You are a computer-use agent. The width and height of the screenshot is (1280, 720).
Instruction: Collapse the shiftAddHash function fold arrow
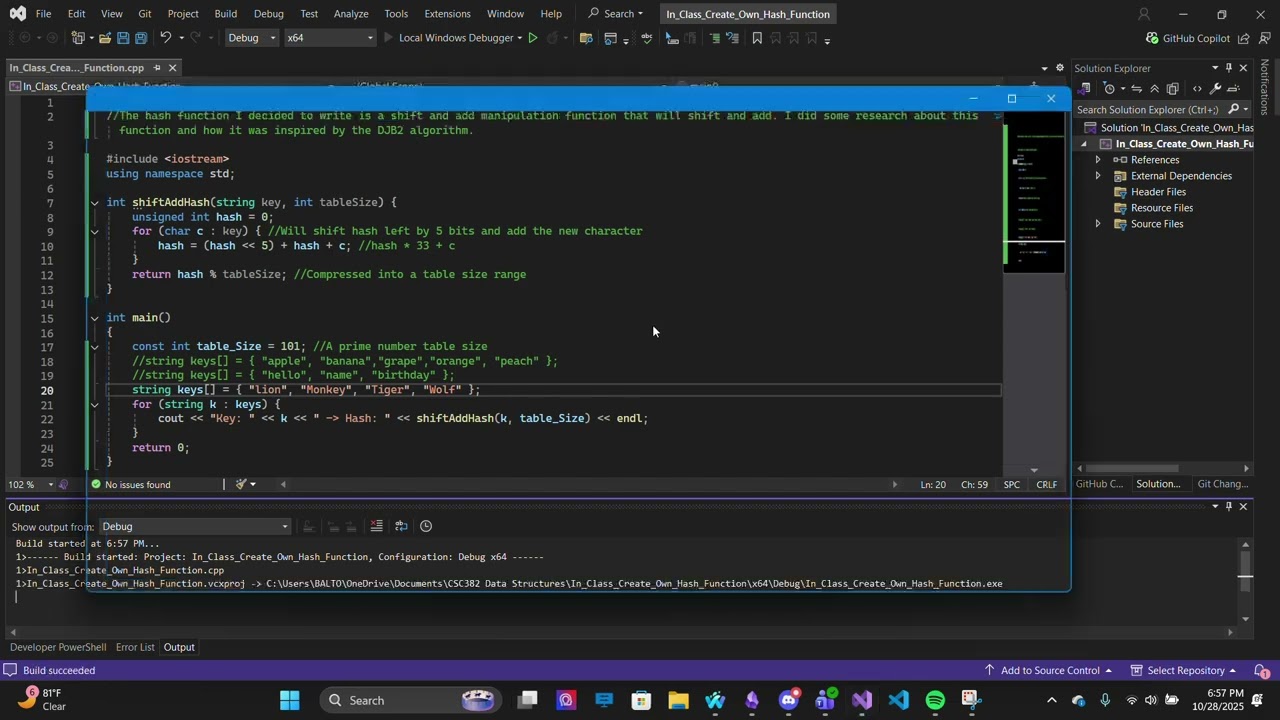coord(95,203)
